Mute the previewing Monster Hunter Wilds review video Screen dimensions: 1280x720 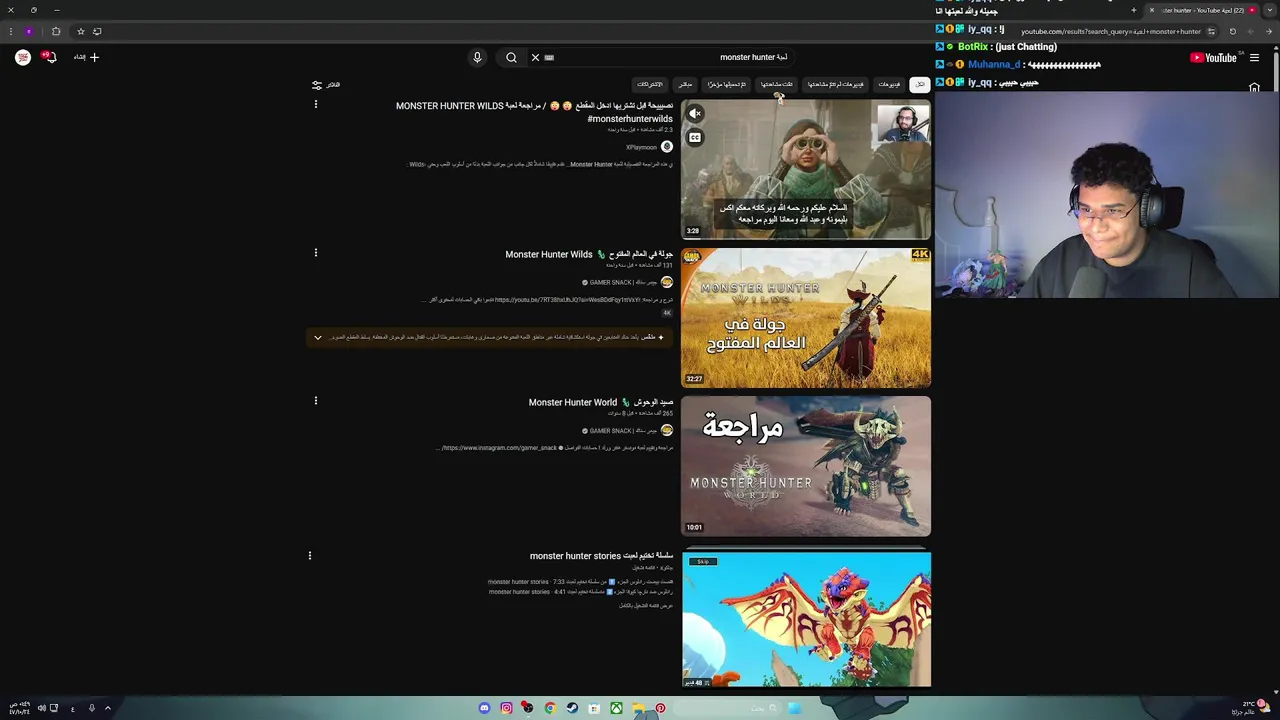(x=695, y=114)
